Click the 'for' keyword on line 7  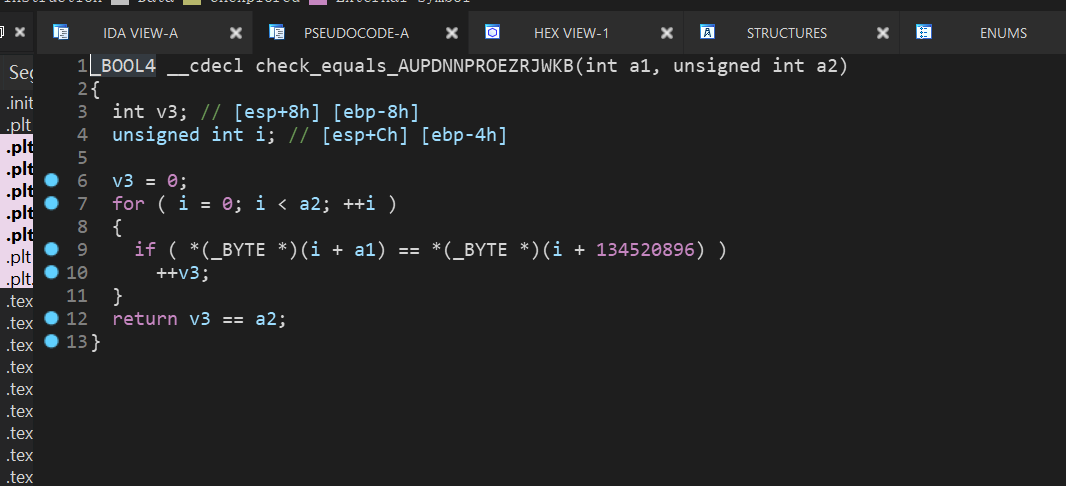pyautogui.click(x=128, y=204)
